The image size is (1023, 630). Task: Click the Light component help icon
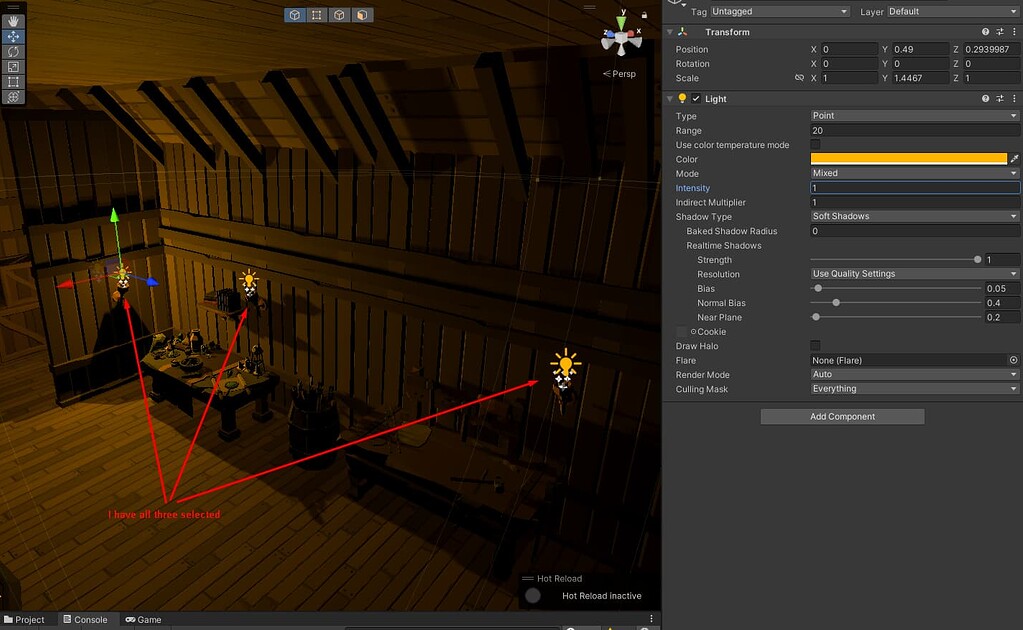click(984, 98)
